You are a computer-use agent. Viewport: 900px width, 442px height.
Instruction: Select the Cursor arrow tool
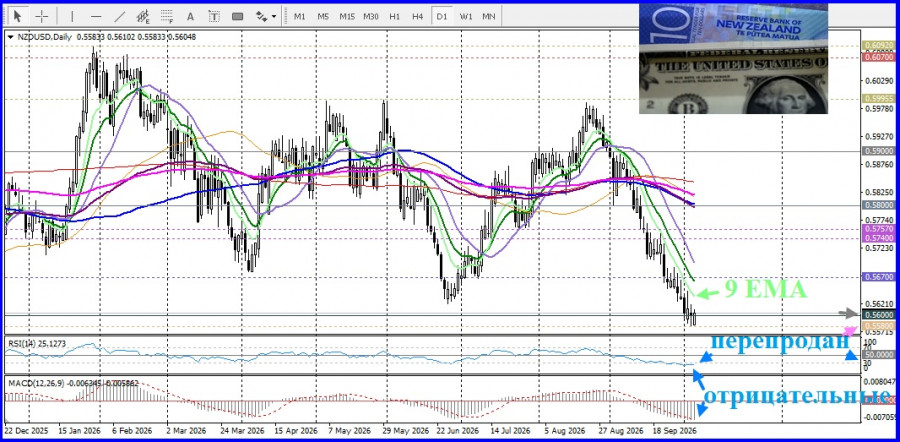[x=18, y=16]
